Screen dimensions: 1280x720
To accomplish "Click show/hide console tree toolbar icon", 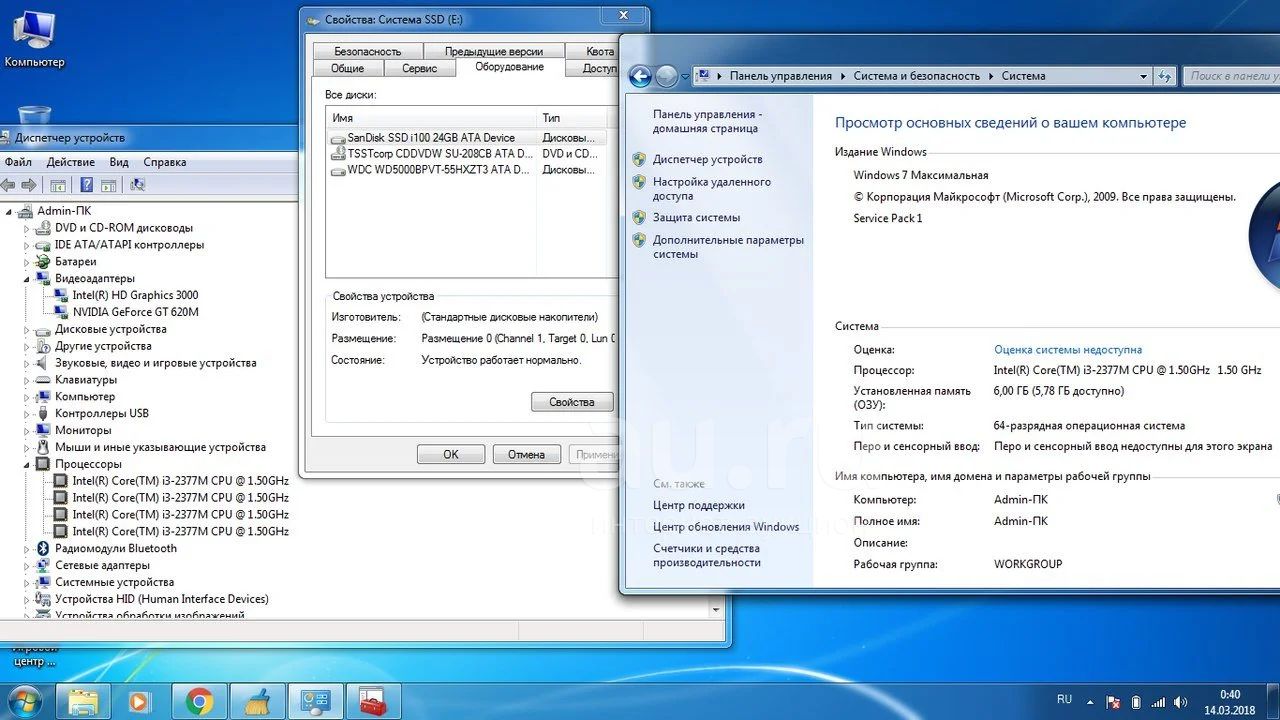I will point(58,185).
